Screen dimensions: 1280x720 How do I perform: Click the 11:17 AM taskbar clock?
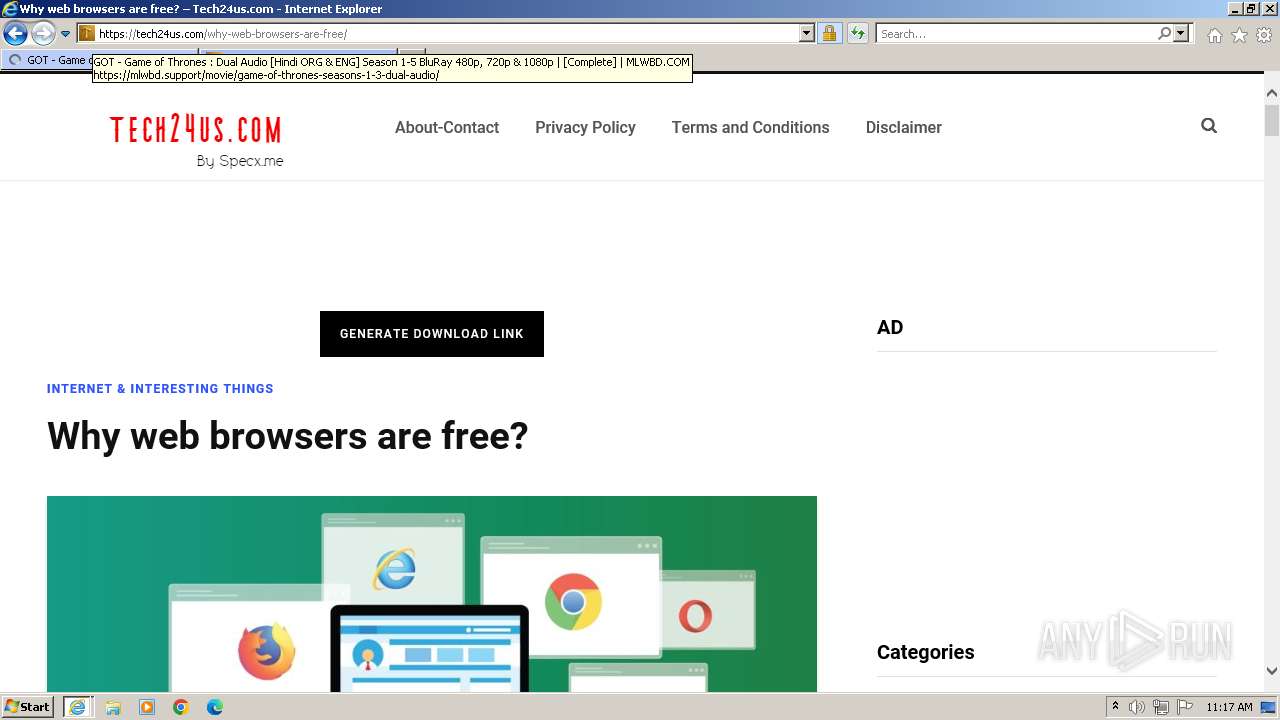click(x=1229, y=707)
